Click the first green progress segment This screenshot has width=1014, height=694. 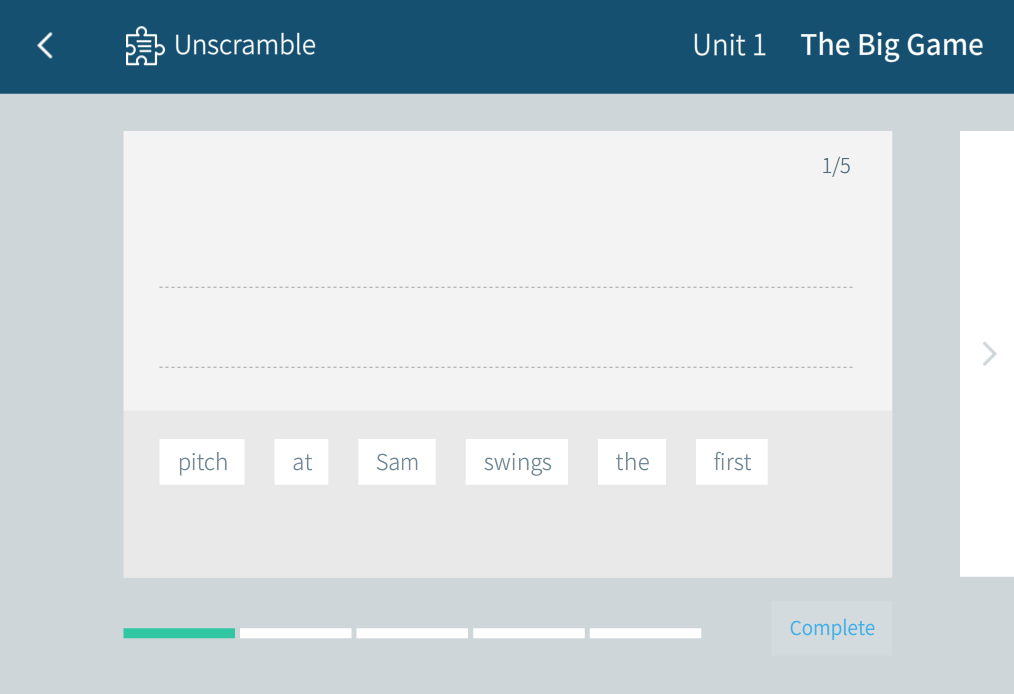(x=179, y=633)
